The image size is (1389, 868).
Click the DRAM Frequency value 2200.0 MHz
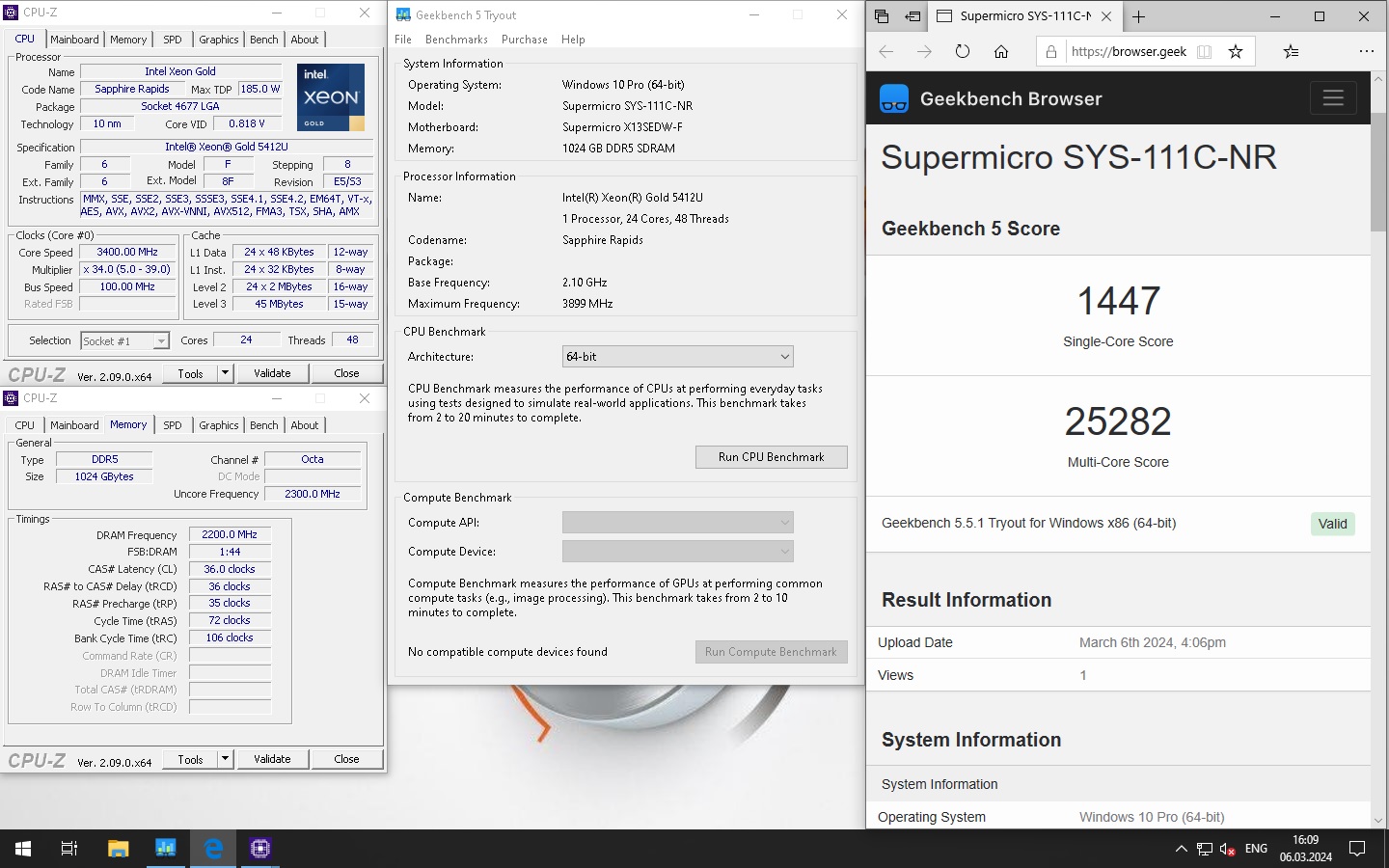tap(230, 534)
